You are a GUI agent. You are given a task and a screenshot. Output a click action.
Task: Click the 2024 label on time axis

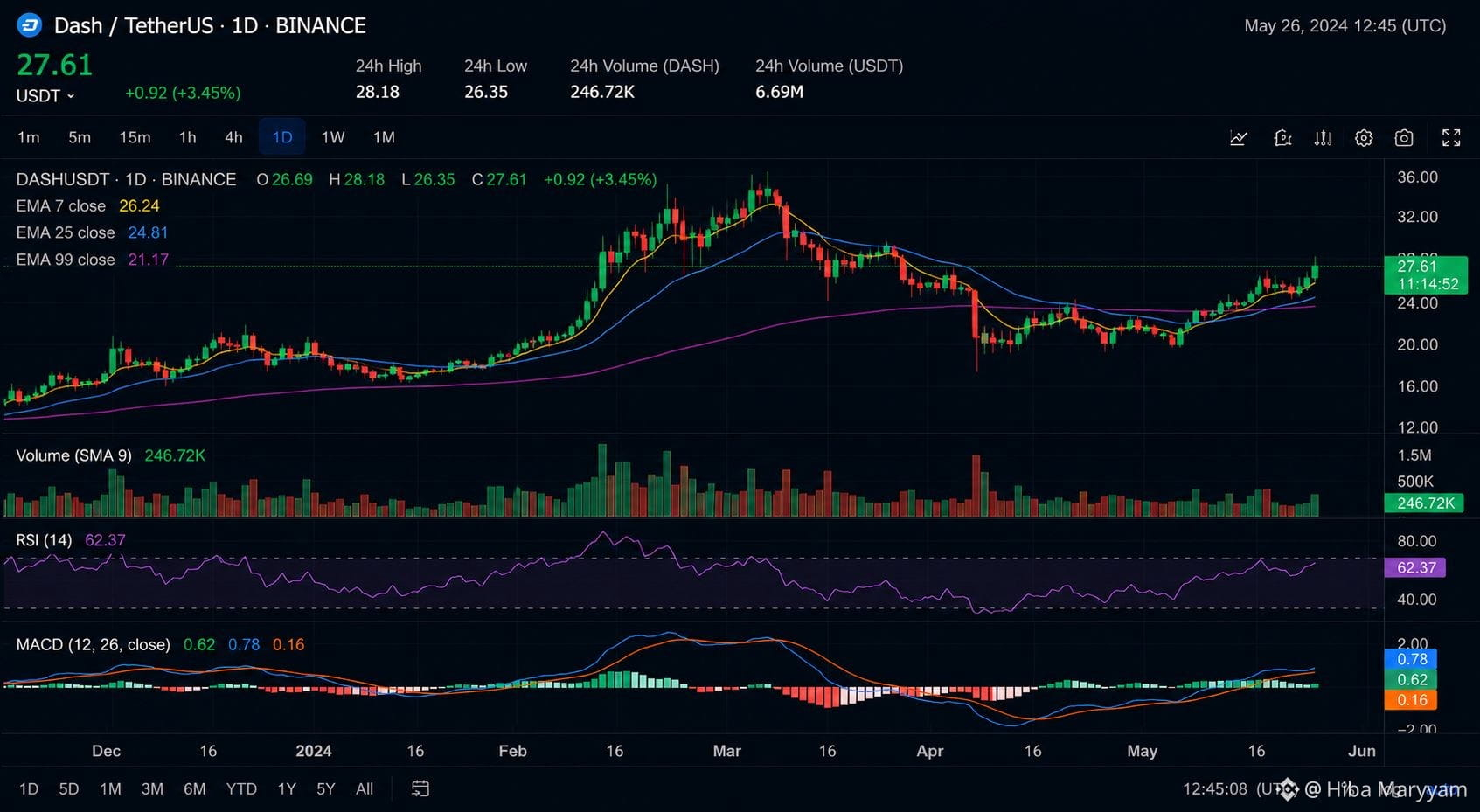coord(314,751)
